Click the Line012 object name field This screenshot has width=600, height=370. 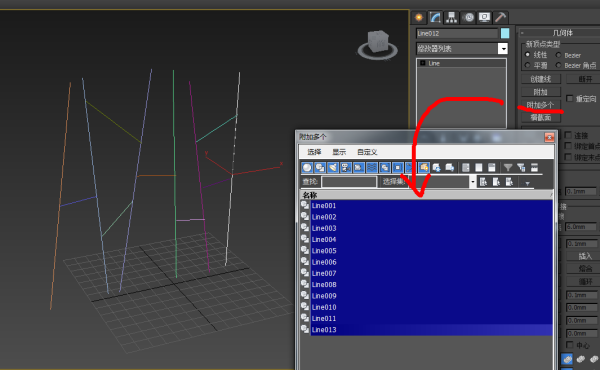tap(457, 33)
